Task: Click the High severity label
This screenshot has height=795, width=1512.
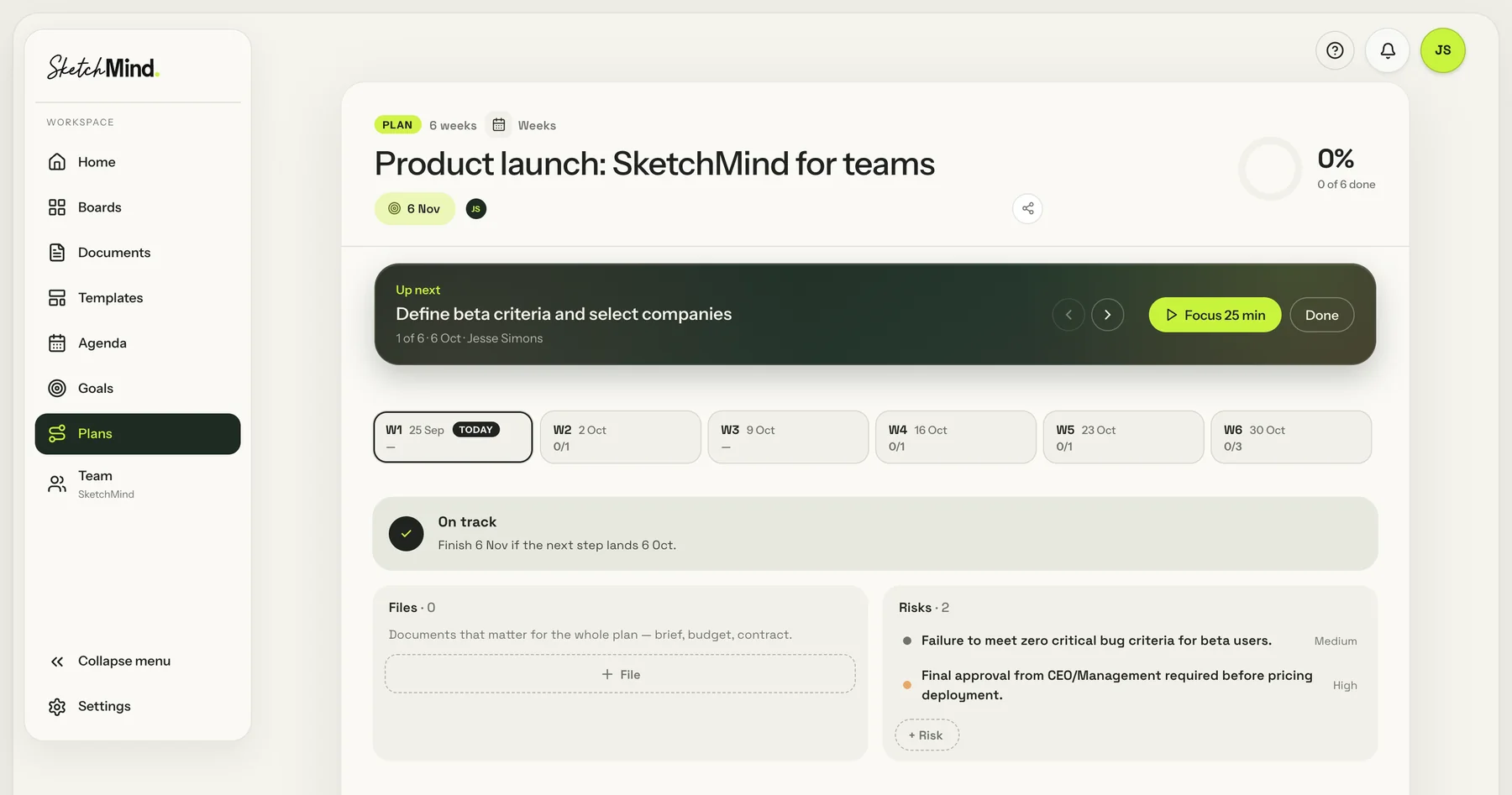Action: pos(1345,685)
